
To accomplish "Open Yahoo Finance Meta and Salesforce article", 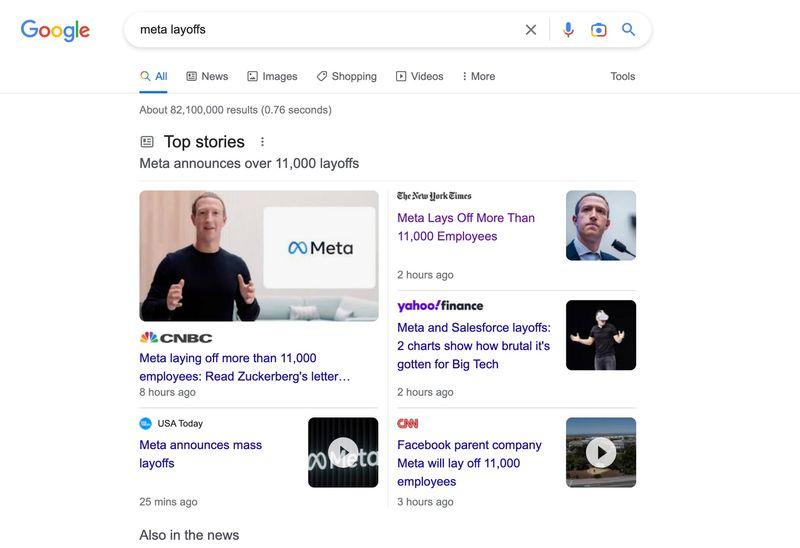I will pyautogui.click(x=473, y=346).
